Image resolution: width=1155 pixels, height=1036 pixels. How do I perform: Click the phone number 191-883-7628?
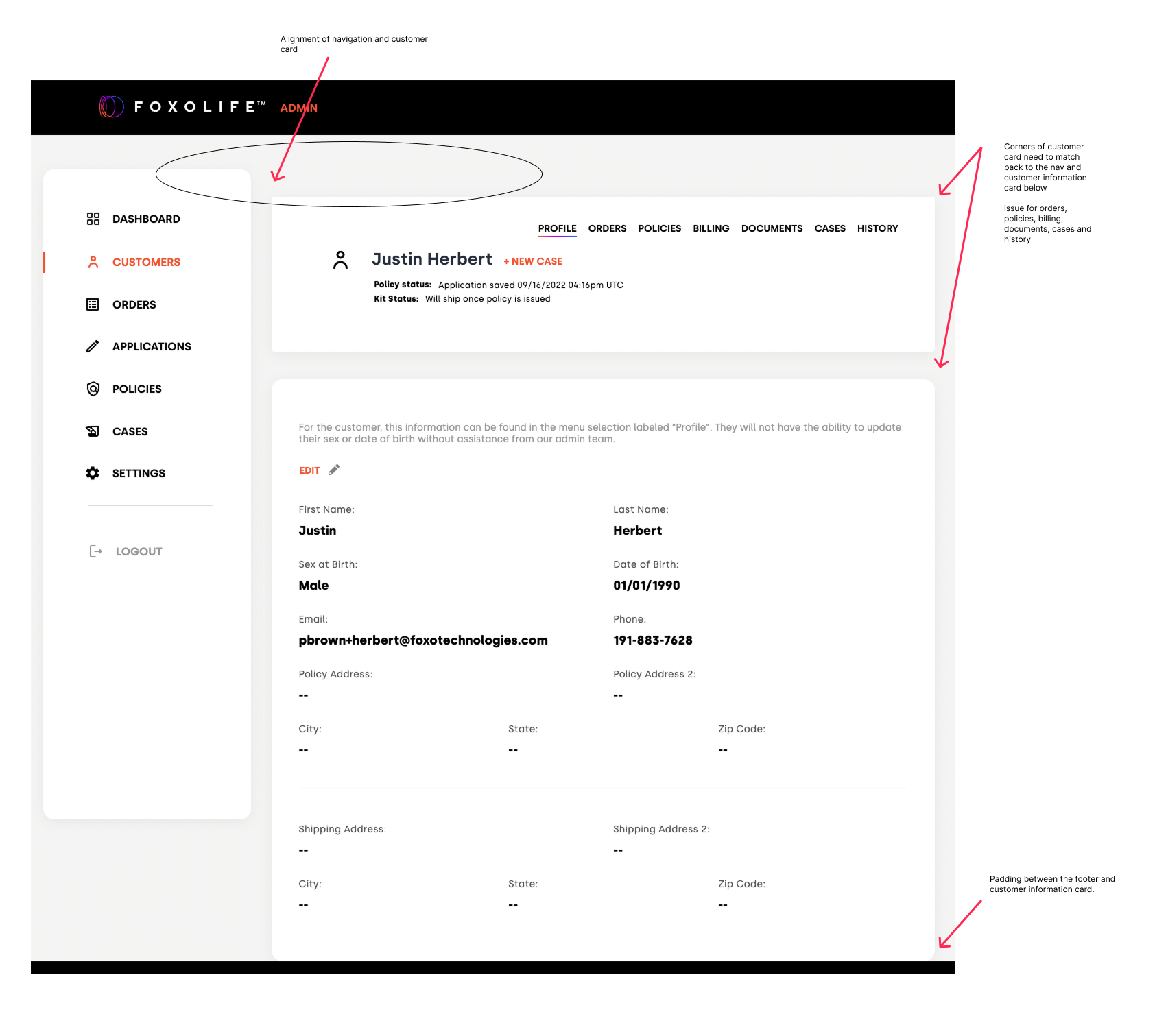pos(653,640)
